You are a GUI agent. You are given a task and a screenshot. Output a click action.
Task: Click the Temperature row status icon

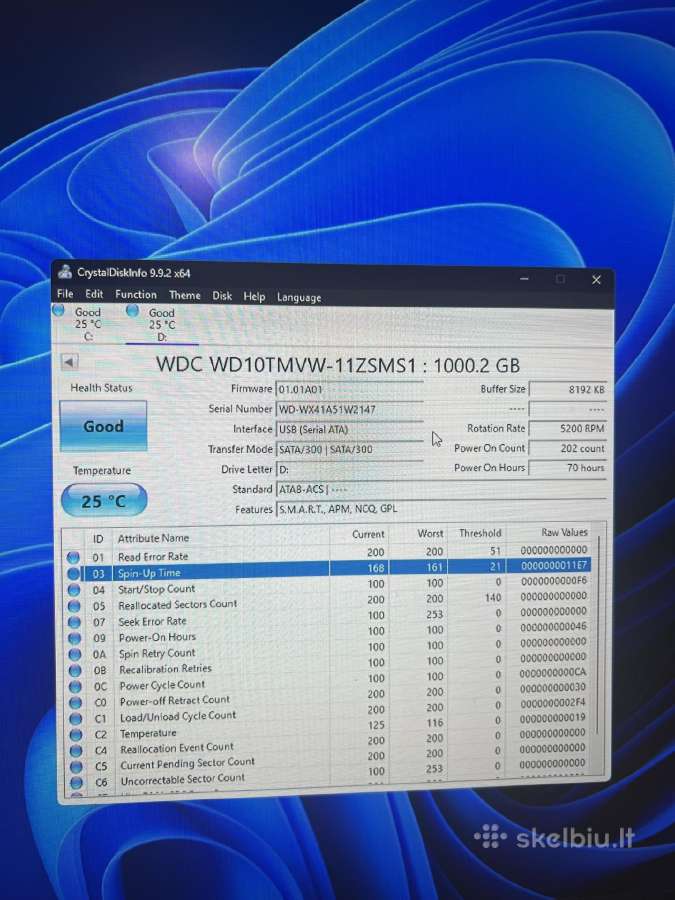click(x=76, y=734)
